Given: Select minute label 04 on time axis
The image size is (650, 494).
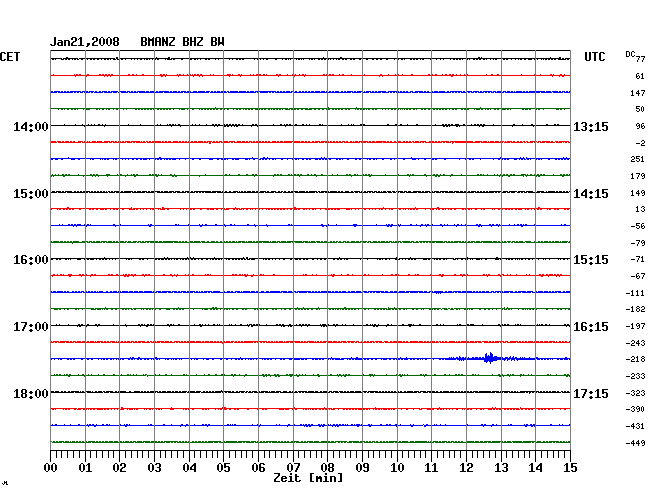Looking at the screenshot, I should [x=189, y=468].
